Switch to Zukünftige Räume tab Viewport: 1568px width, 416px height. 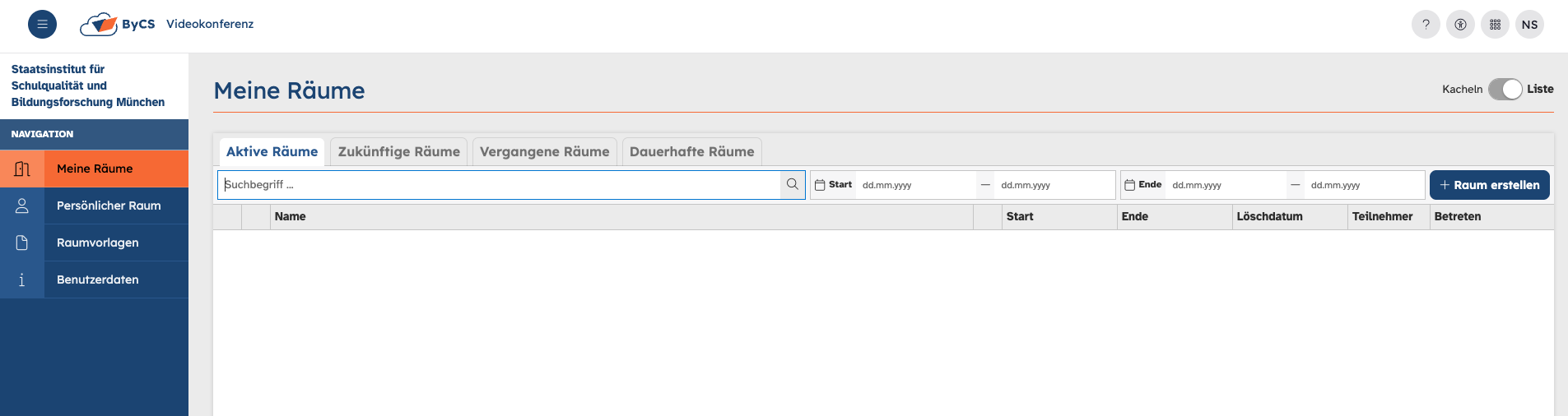(398, 152)
